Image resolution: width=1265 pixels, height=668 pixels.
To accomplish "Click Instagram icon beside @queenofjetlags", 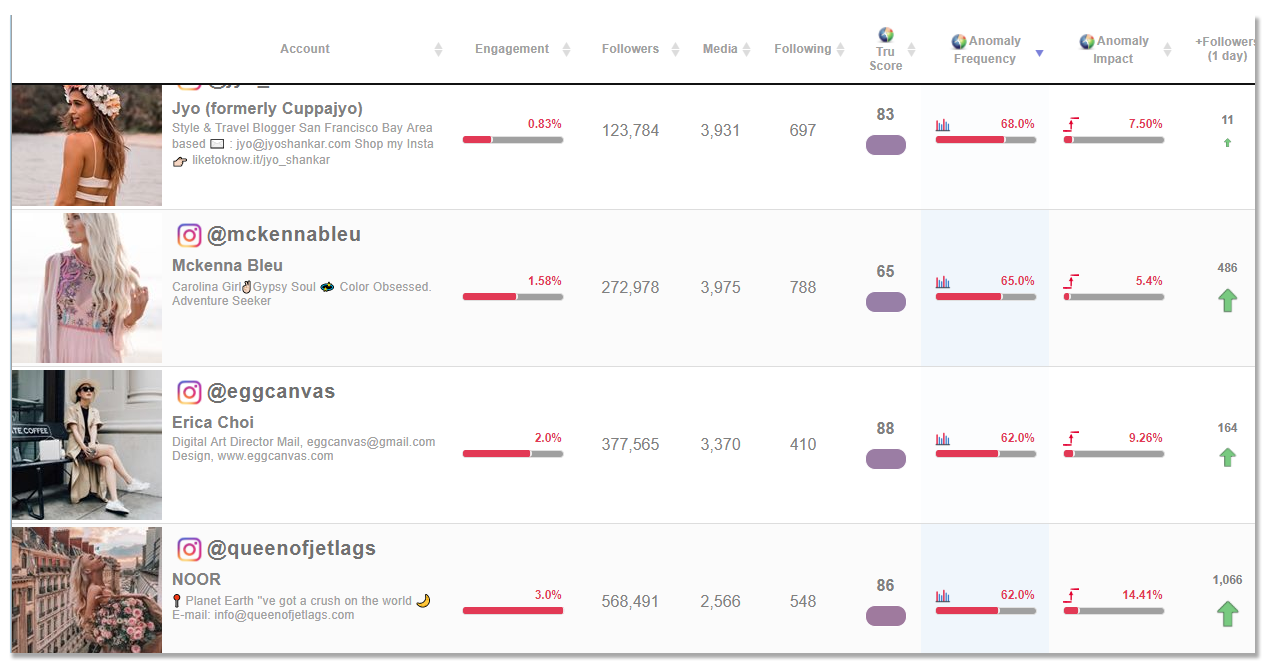I will coord(189,549).
